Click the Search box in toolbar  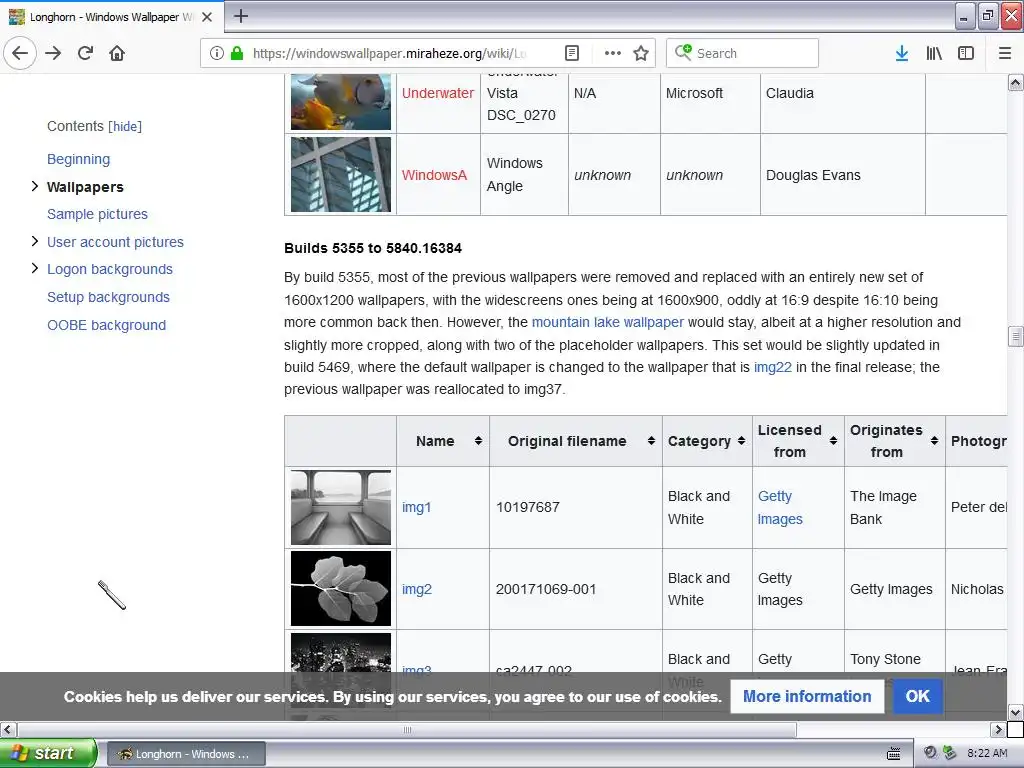click(x=743, y=53)
